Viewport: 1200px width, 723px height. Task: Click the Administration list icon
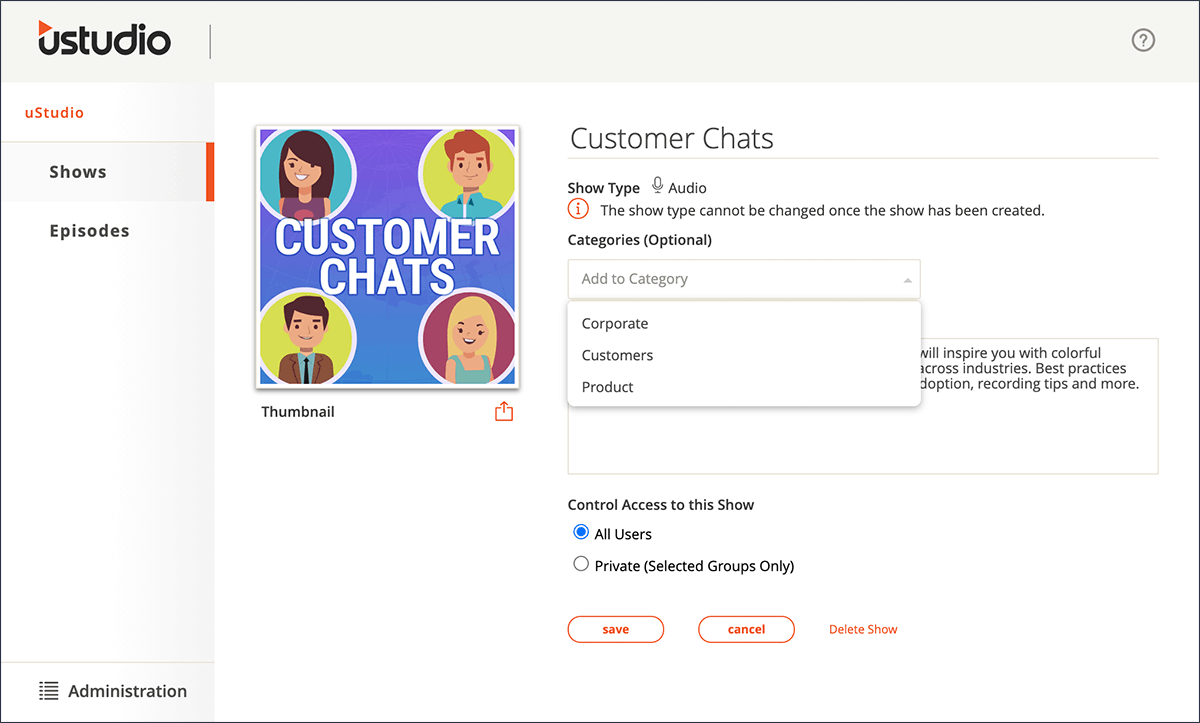pos(49,691)
